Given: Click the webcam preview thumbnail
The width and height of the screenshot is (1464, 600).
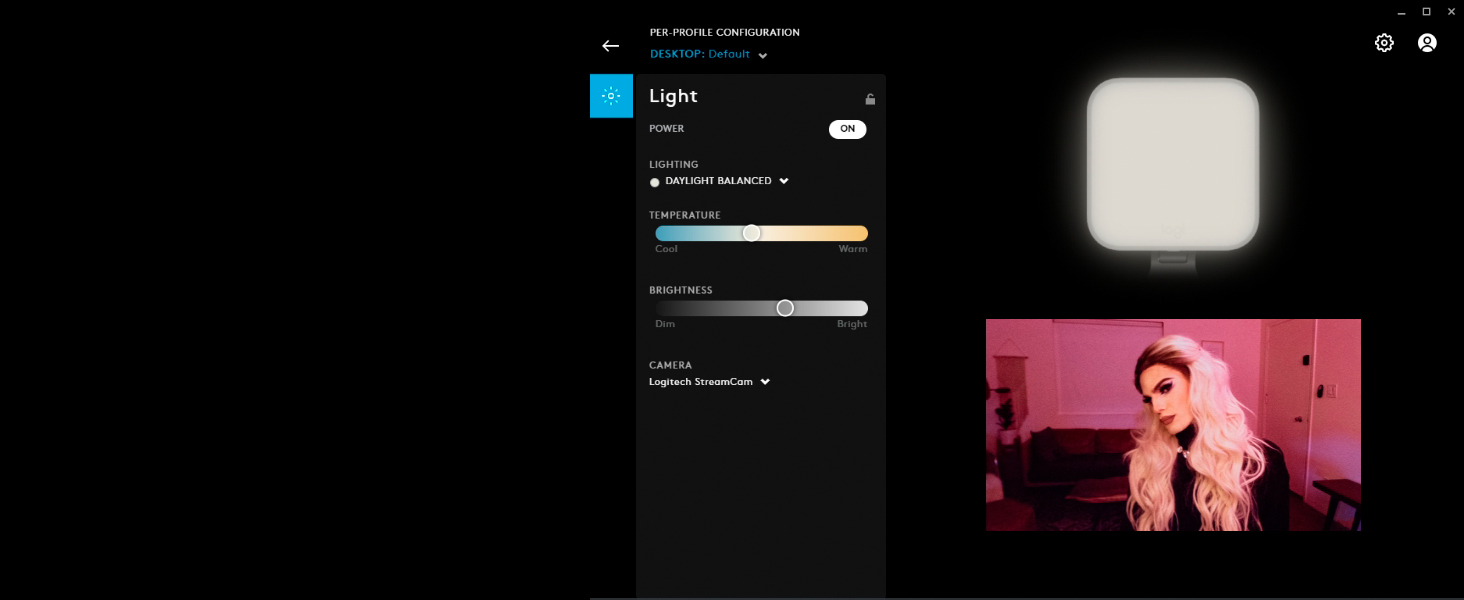Looking at the screenshot, I should (1173, 425).
